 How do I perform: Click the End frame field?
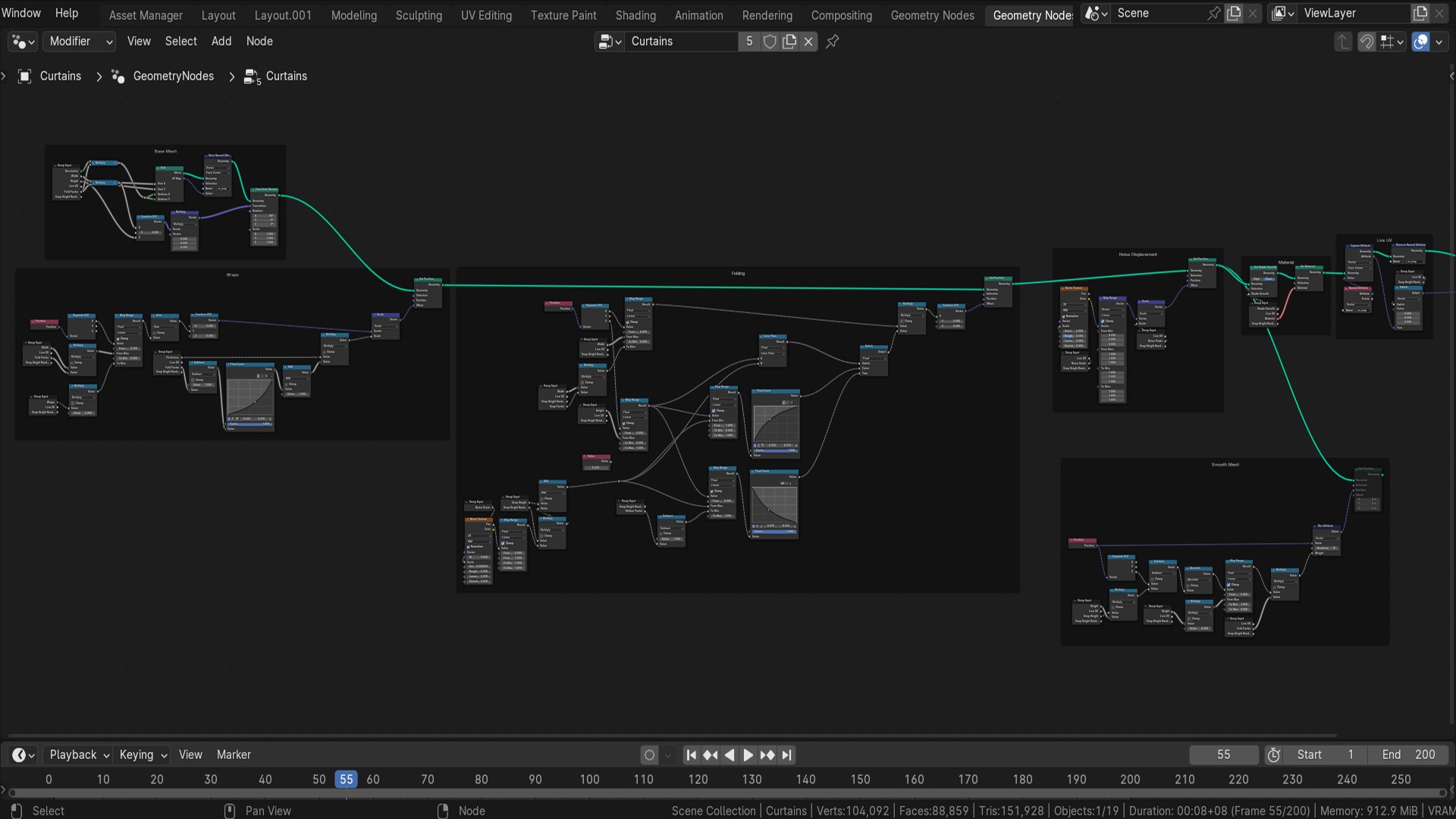(x=1409, y=755)
